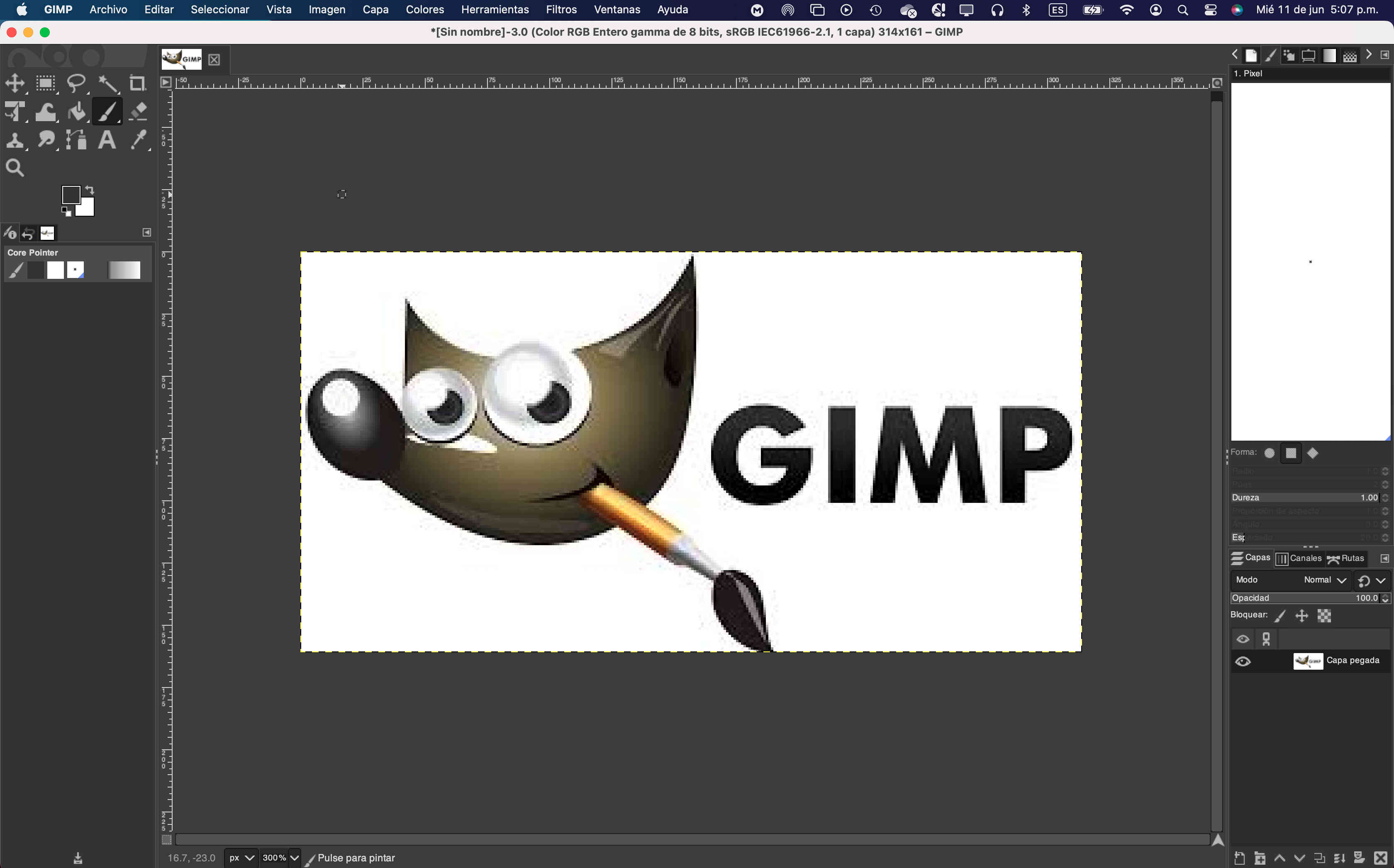The image size is (1394, 868).
Task: Open the Paint Dynamics tab
Action: pos(1289,56)
